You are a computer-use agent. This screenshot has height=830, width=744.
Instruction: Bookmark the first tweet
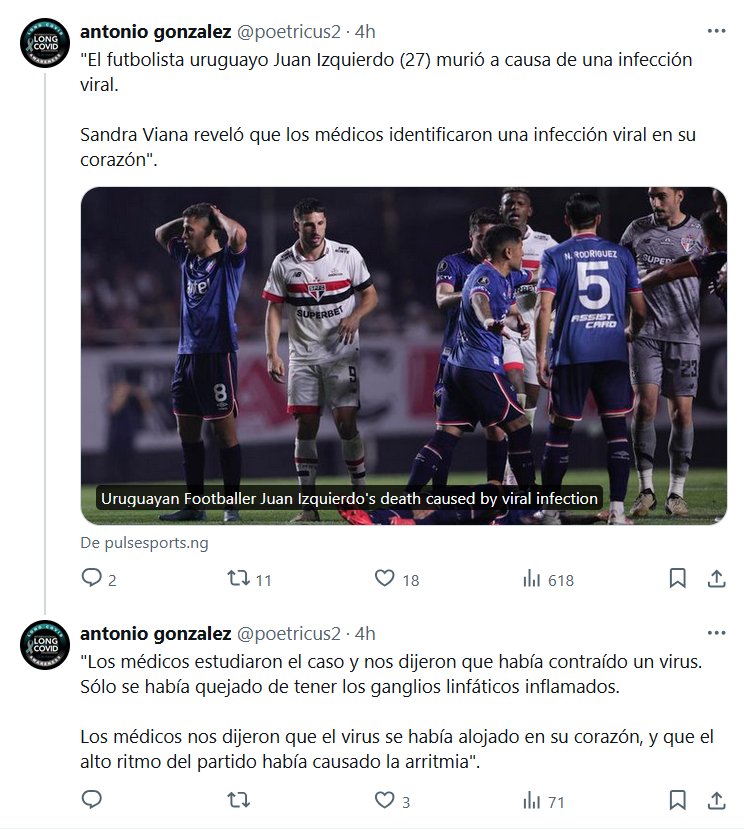677,579
